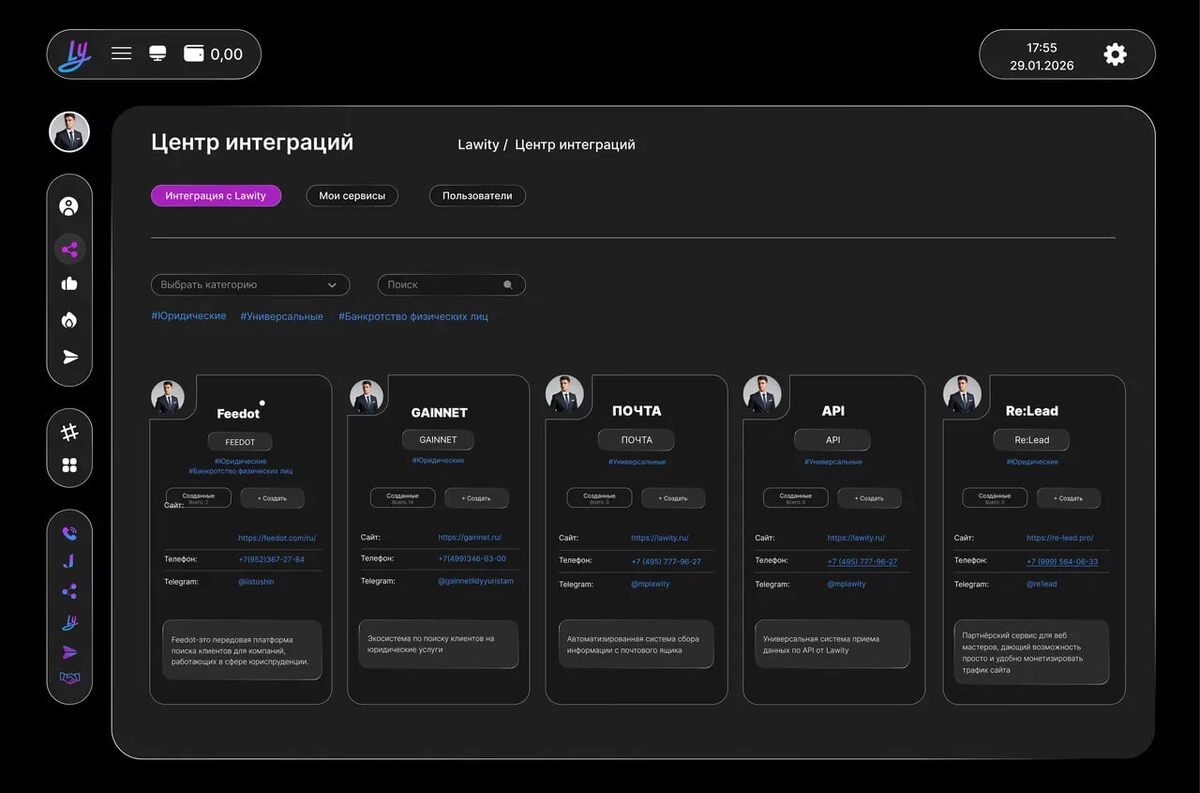
Task: Click the monitor icon in top bar
Action: [158, 54]
